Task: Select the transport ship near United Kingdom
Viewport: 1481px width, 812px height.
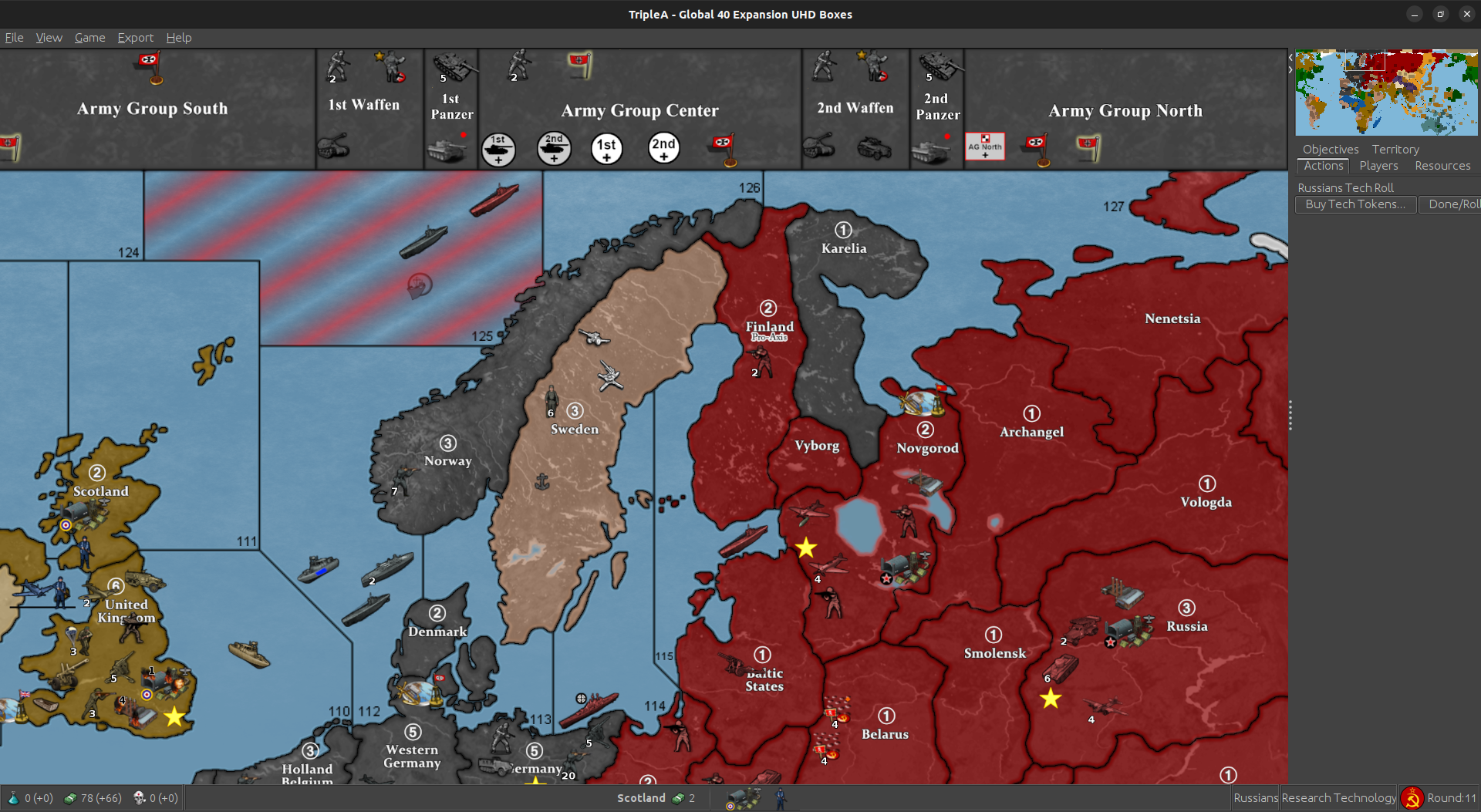Action: (250, 653)
